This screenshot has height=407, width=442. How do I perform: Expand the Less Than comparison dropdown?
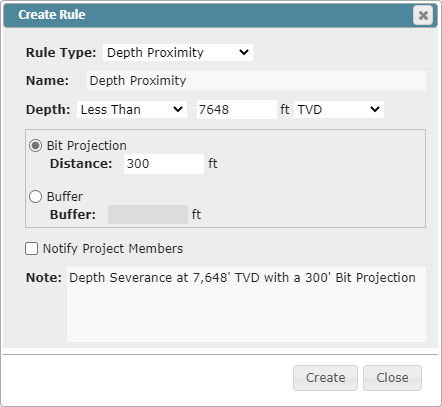point(132,109)
